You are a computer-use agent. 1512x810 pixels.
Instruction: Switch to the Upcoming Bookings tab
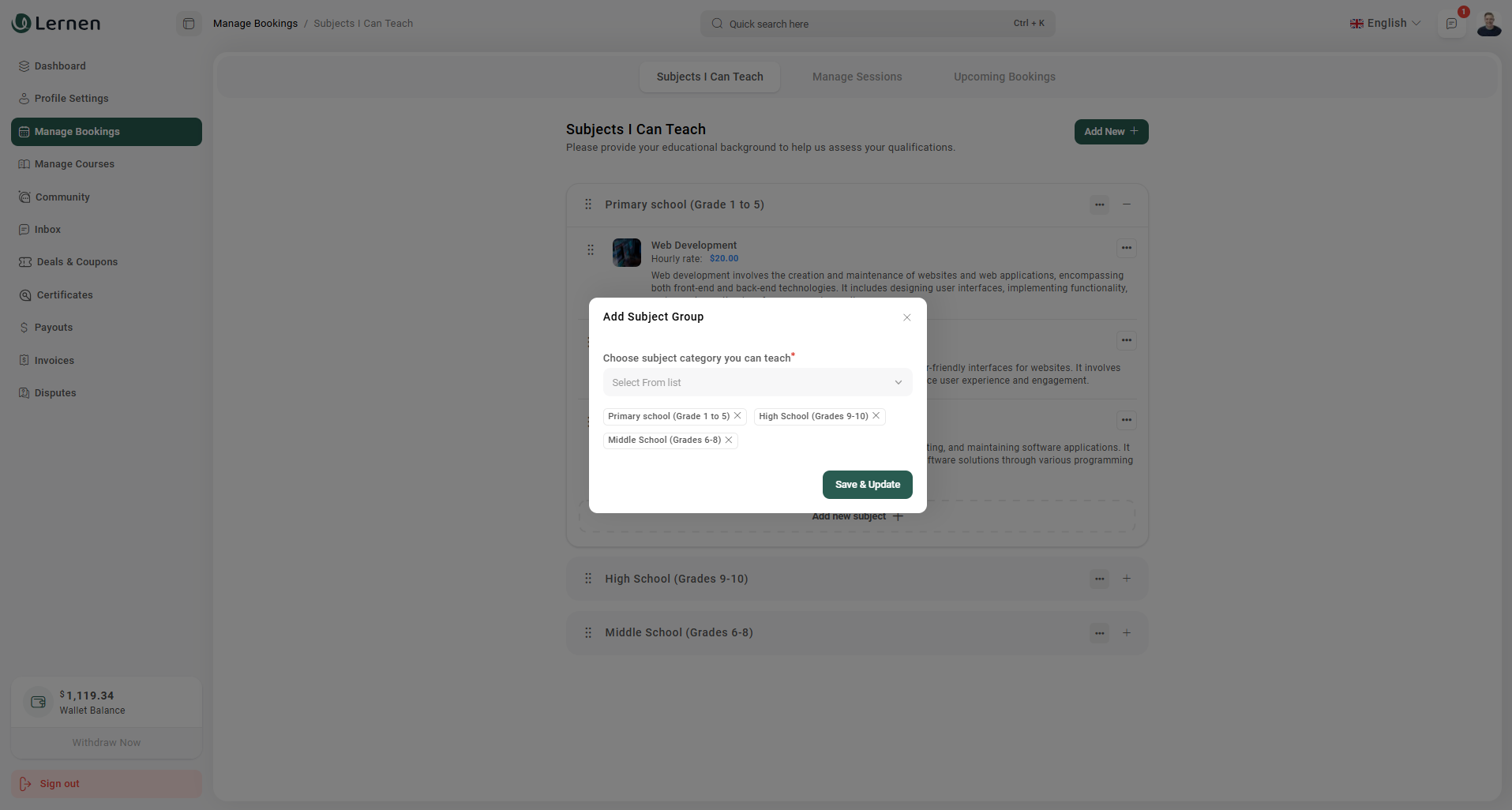pos(1004,77)
